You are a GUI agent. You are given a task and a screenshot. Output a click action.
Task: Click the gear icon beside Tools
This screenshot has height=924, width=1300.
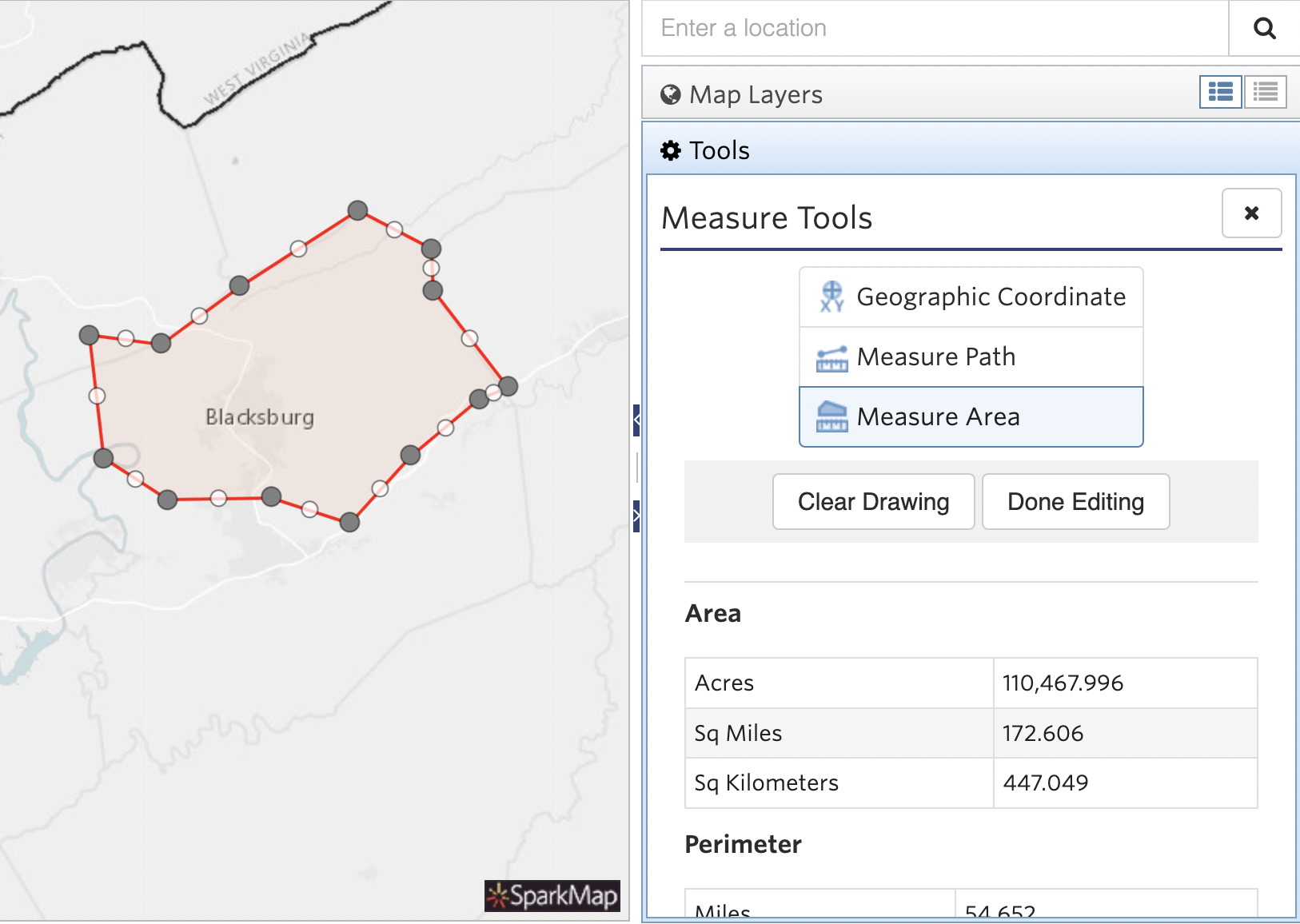point(672,150)
